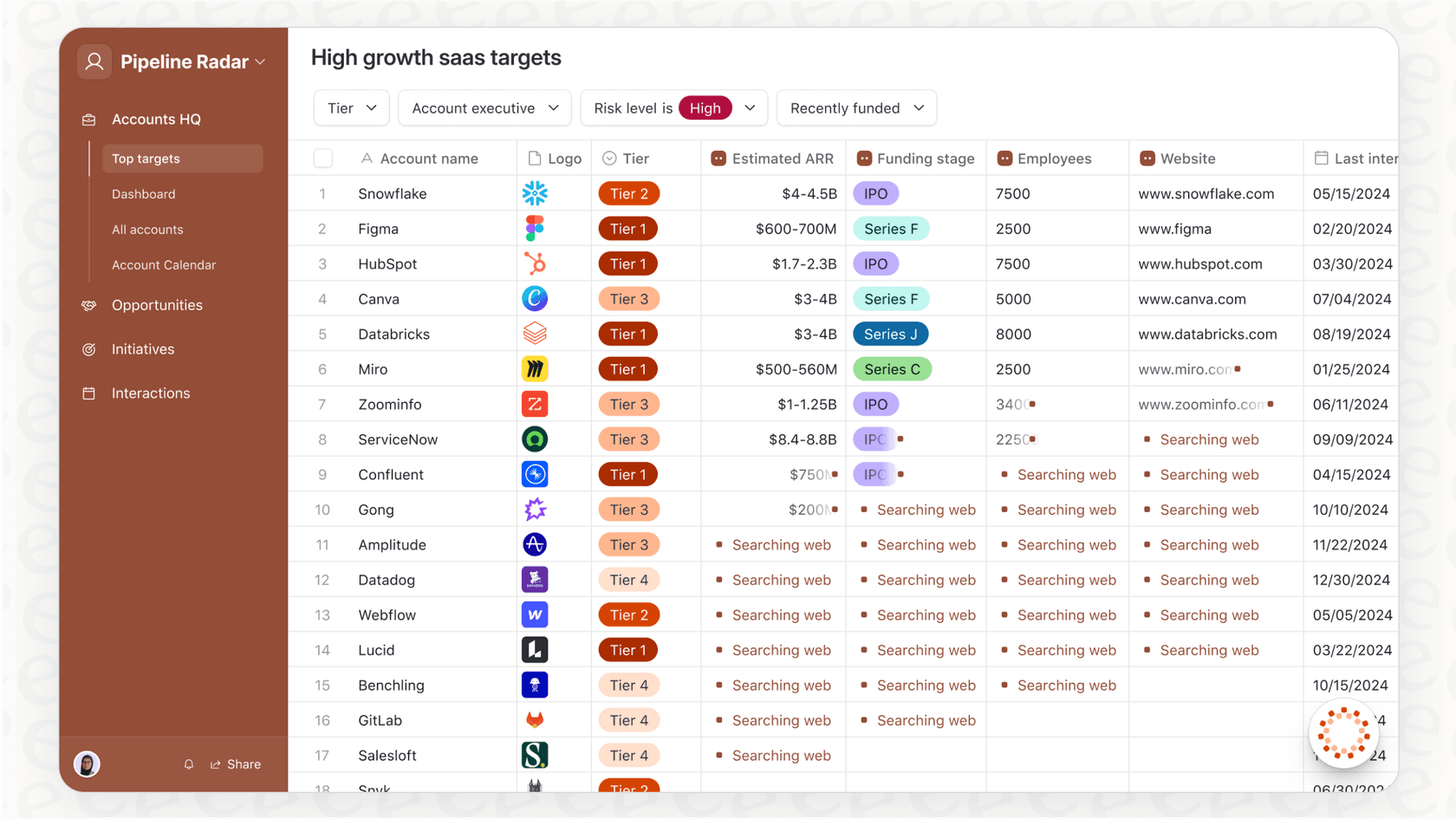Image resolution: width=1456 pixels, height=819 pixels.
Task: Select the Initiatives target icon
Action: point(89,349)
